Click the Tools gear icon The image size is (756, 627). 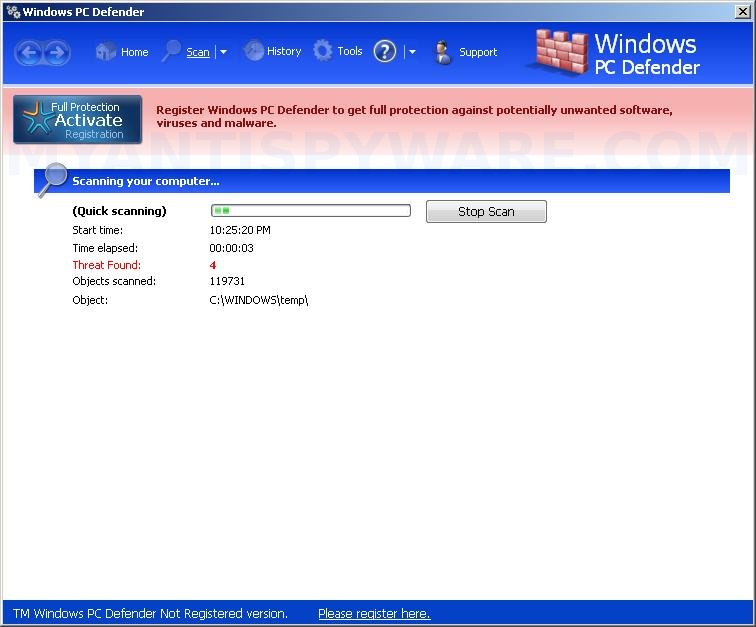(x=323, y=51)
